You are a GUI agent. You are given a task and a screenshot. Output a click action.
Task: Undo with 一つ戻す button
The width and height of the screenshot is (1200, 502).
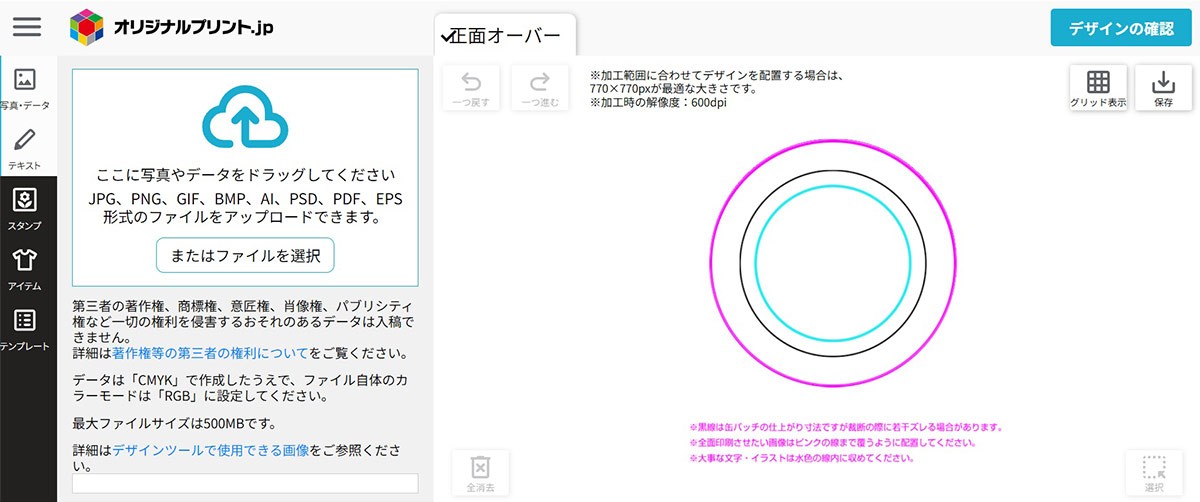[470, 88]
